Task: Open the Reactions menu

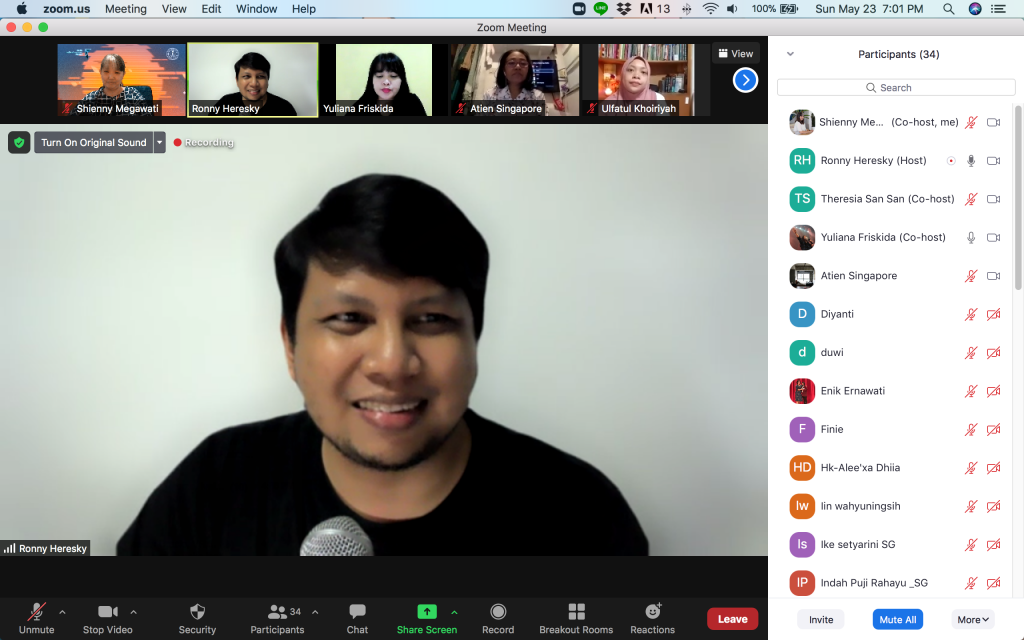Action: pyautogui.click(x=652, y=612)
